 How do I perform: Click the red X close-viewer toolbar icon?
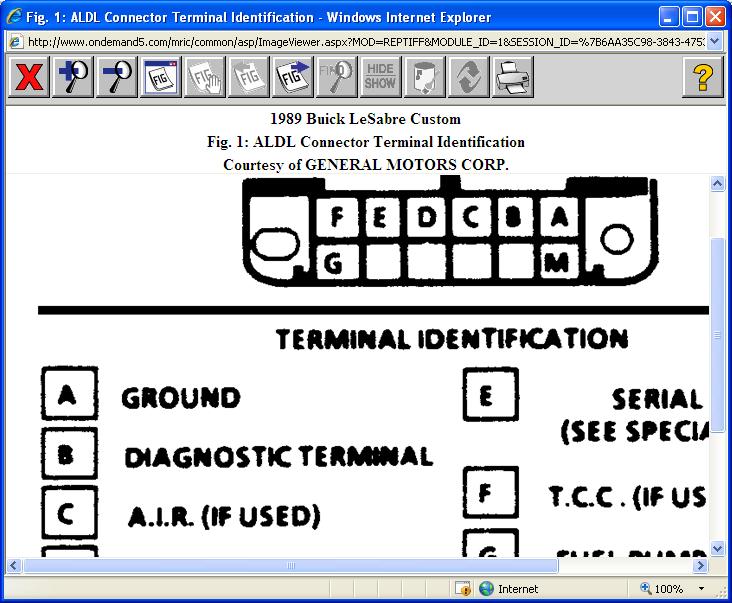pyautogui.click(x=28, y=77)
